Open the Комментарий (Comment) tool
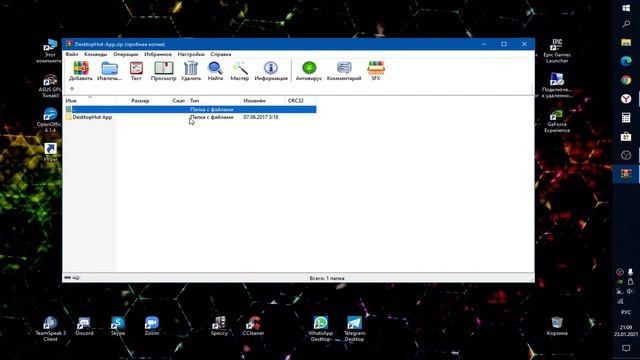 (344, 71)
